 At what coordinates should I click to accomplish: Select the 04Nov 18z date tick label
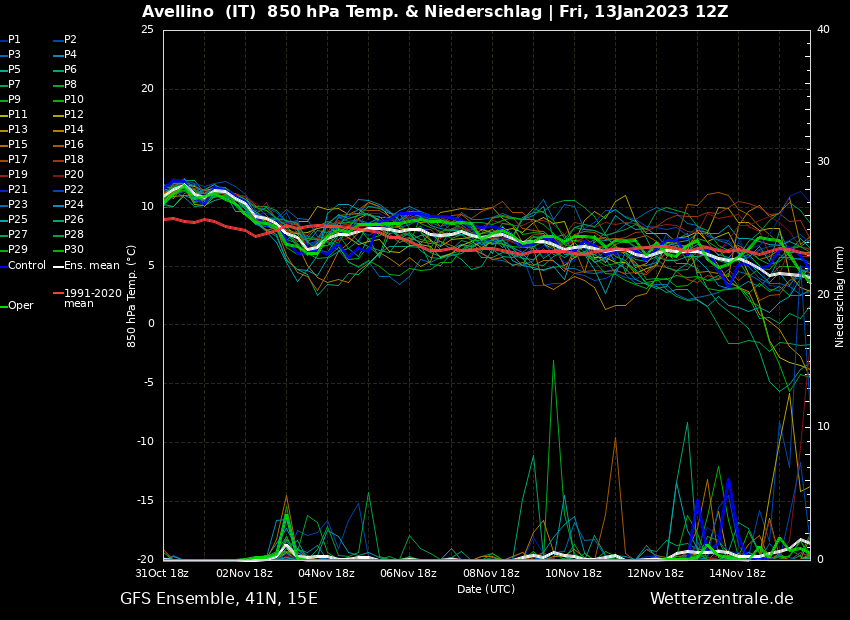[x=326, y=573]
